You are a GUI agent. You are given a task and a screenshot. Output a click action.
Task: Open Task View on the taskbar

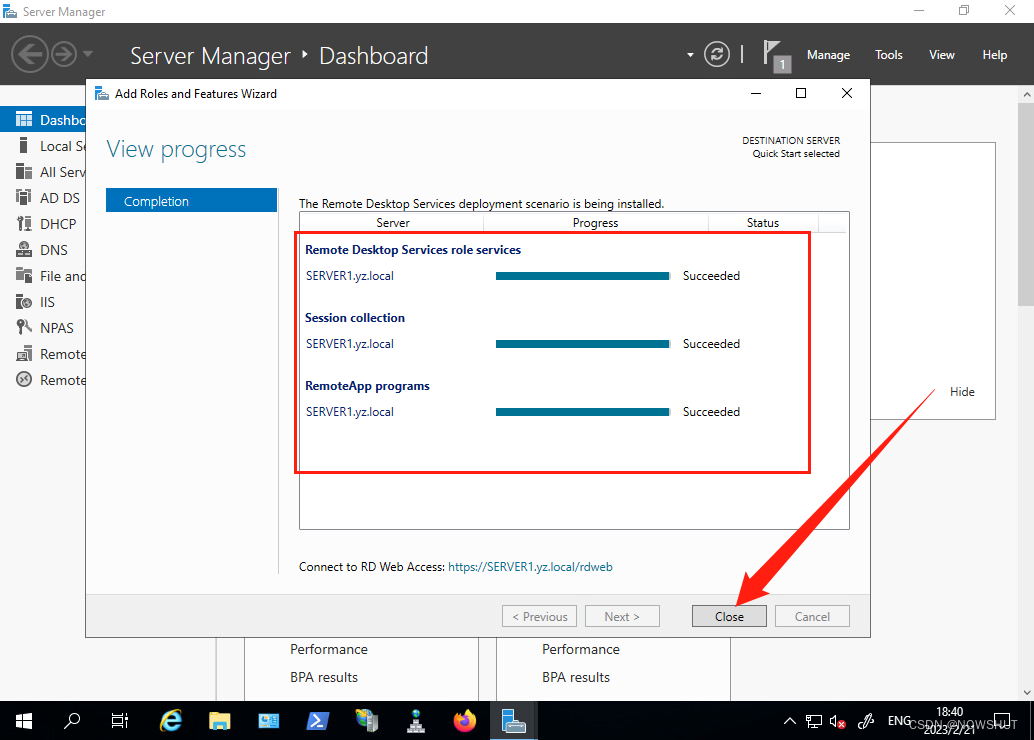119,721
